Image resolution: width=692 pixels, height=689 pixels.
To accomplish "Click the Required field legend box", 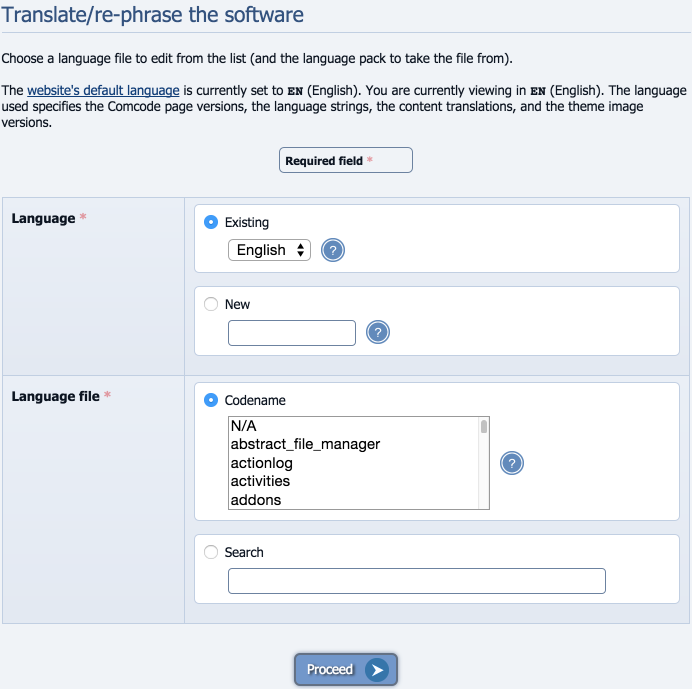I will point(346,160).
